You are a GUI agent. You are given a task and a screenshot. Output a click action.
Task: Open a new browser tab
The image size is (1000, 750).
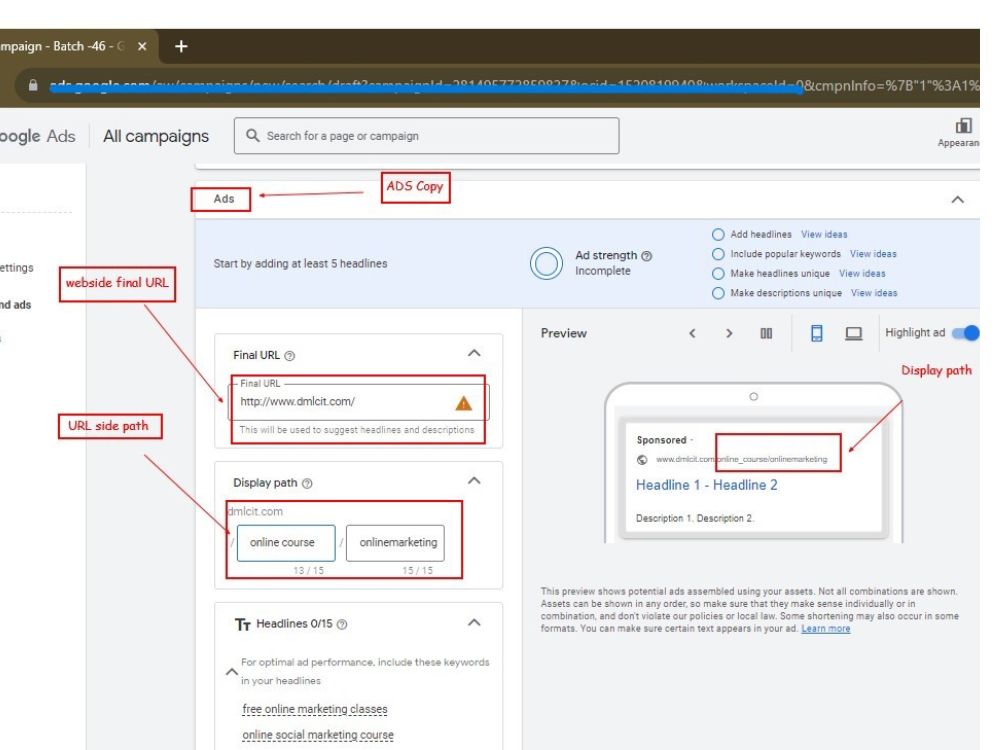pos(181,46)
